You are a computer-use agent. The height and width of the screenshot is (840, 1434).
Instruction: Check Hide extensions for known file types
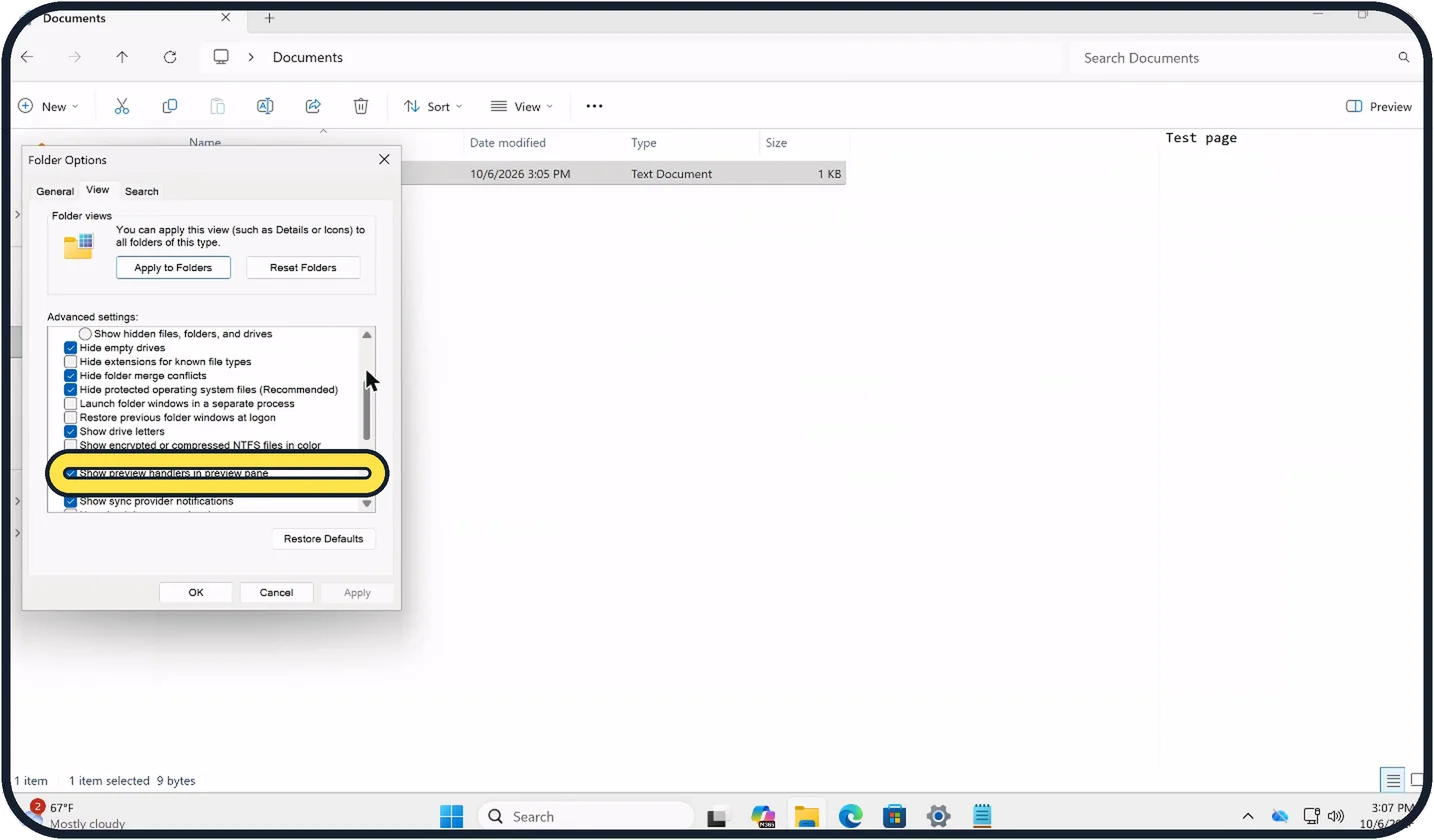pos(70,362)
